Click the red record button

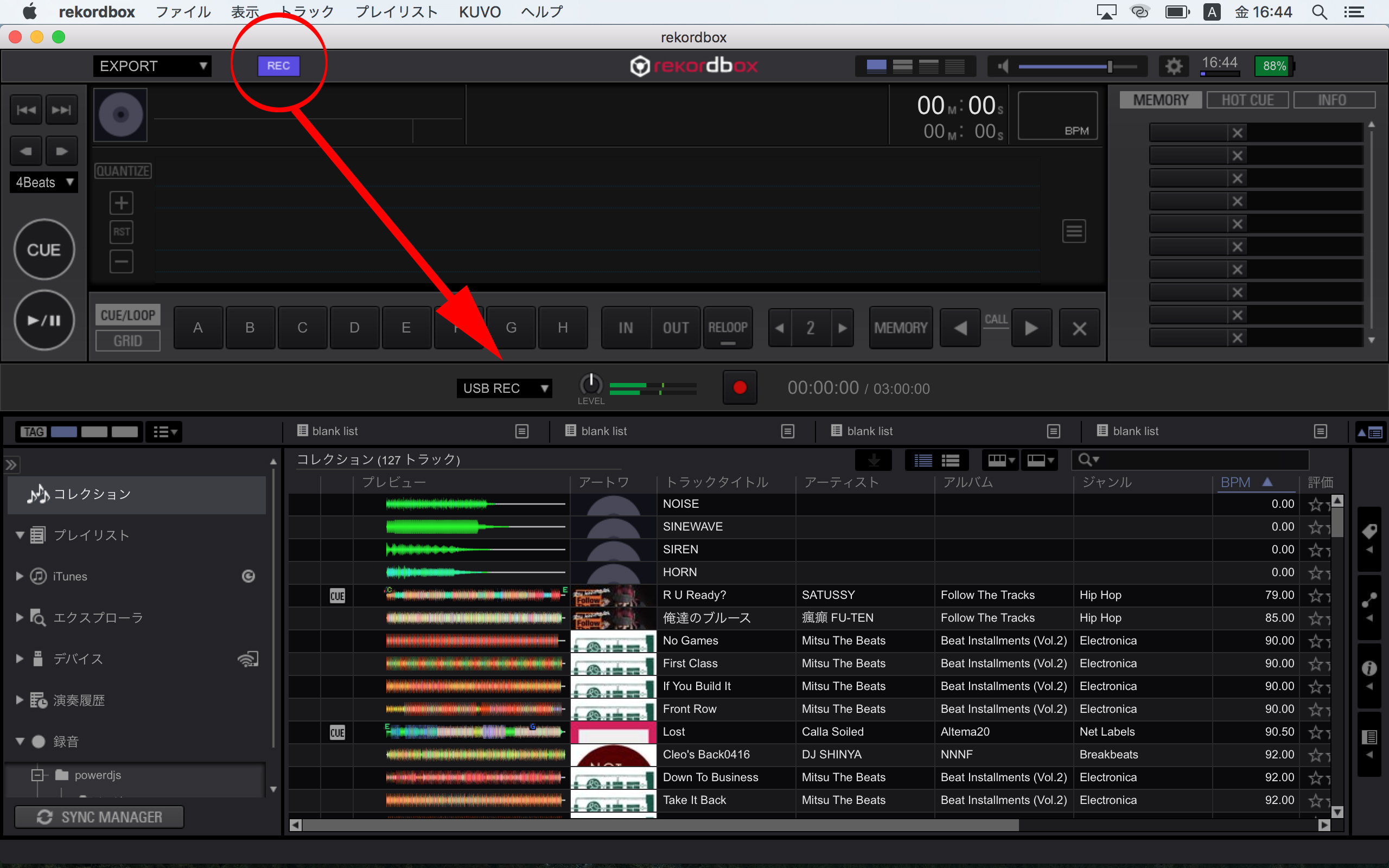[740, 388]
